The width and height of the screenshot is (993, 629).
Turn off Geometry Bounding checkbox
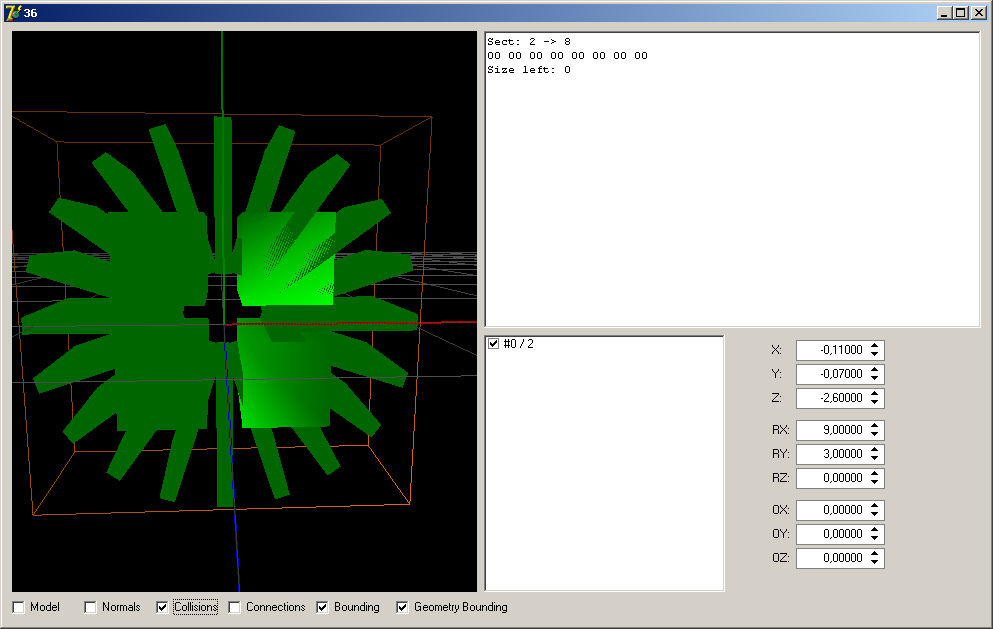click(x=403, y=607)
